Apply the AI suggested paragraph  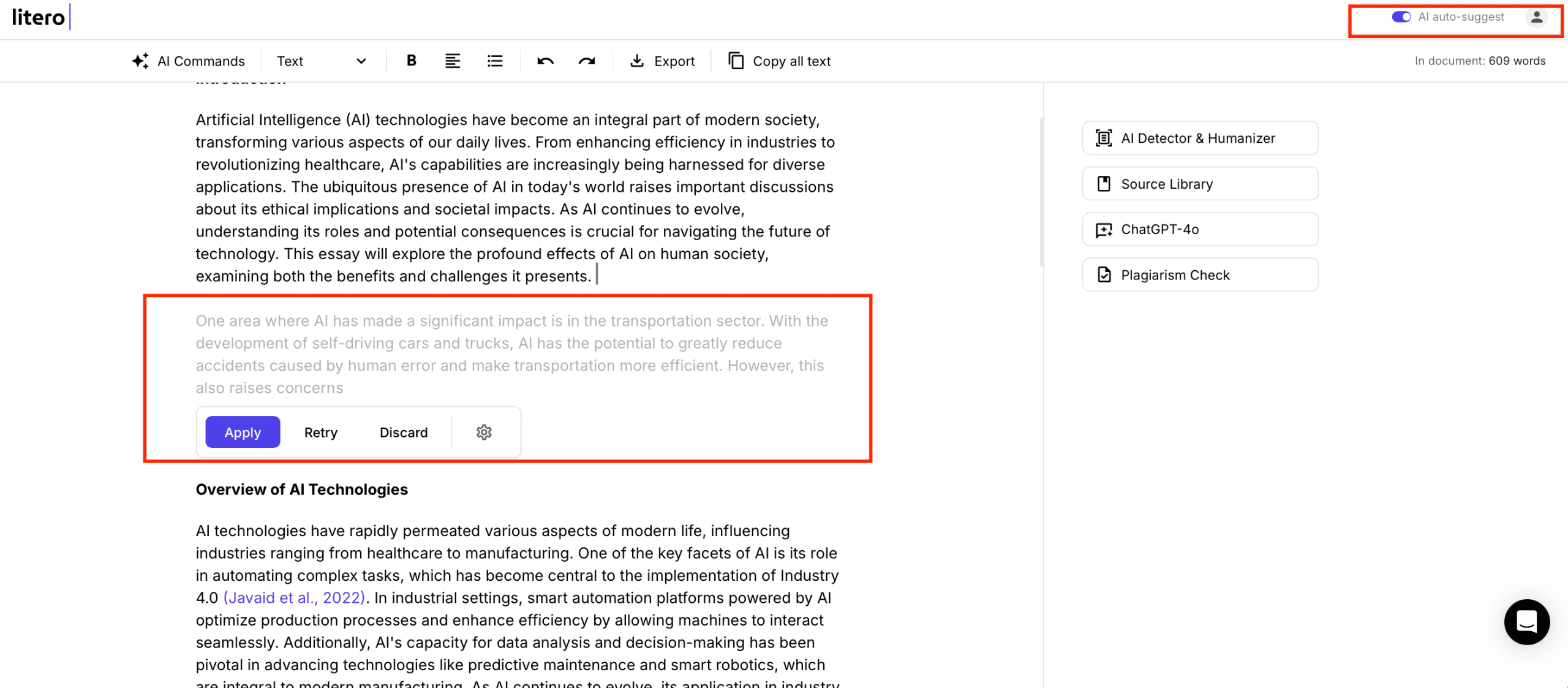pyautogui.click(x=243, y=432)
